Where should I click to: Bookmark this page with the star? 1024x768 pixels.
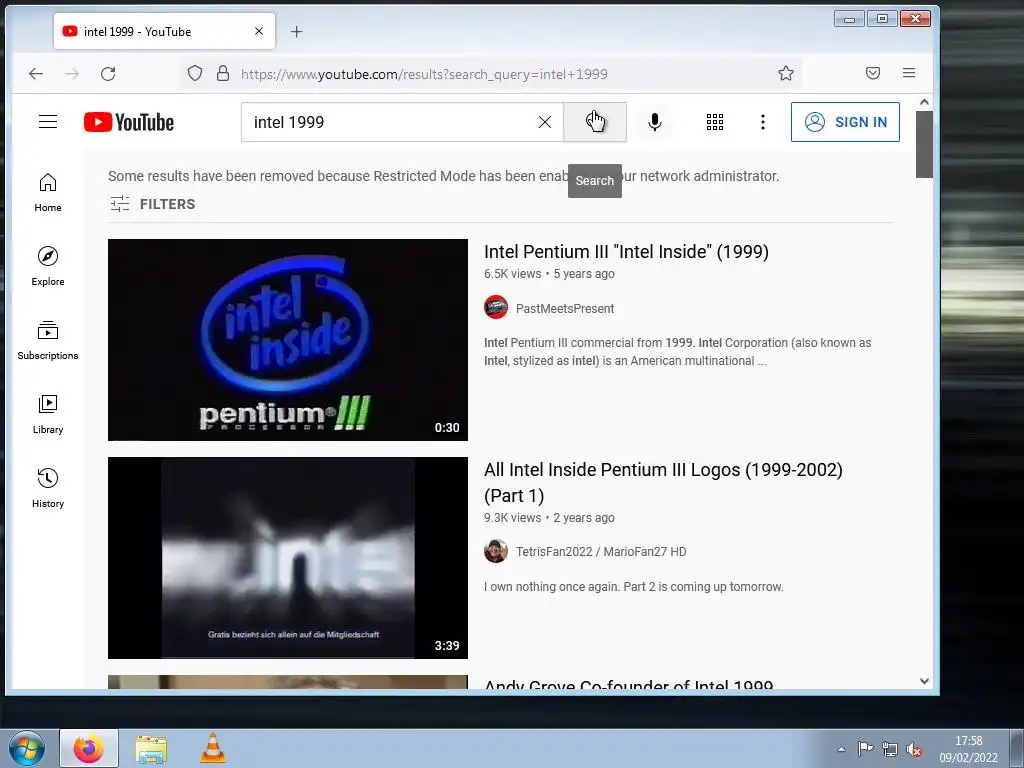coord(786,73)
